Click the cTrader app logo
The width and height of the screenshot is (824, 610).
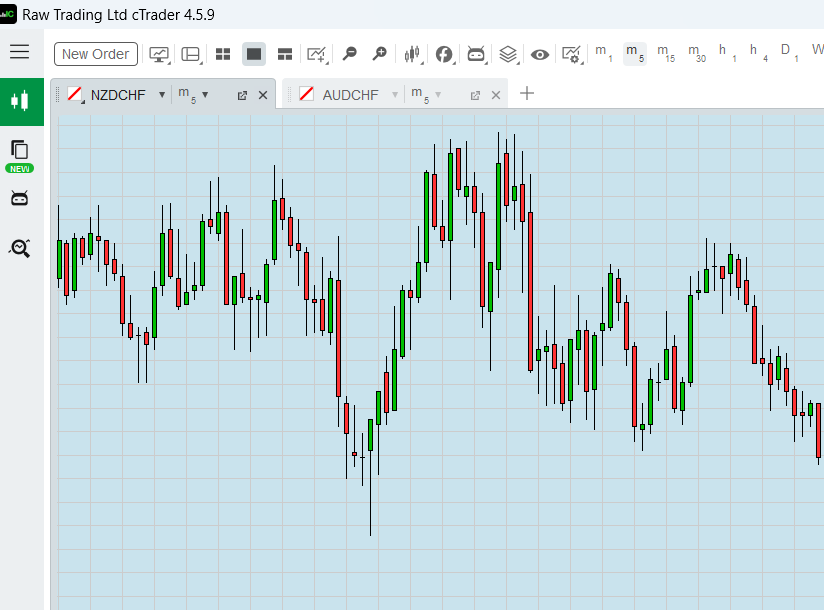pos(8,14)
